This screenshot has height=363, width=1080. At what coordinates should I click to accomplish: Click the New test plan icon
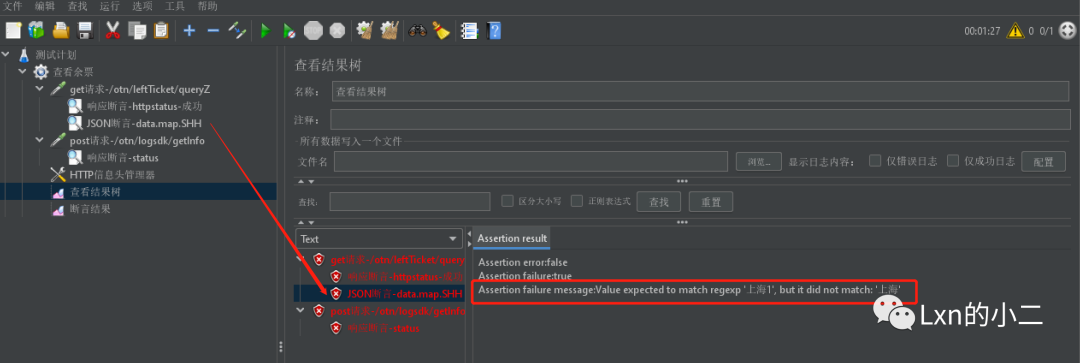(14, 30)
